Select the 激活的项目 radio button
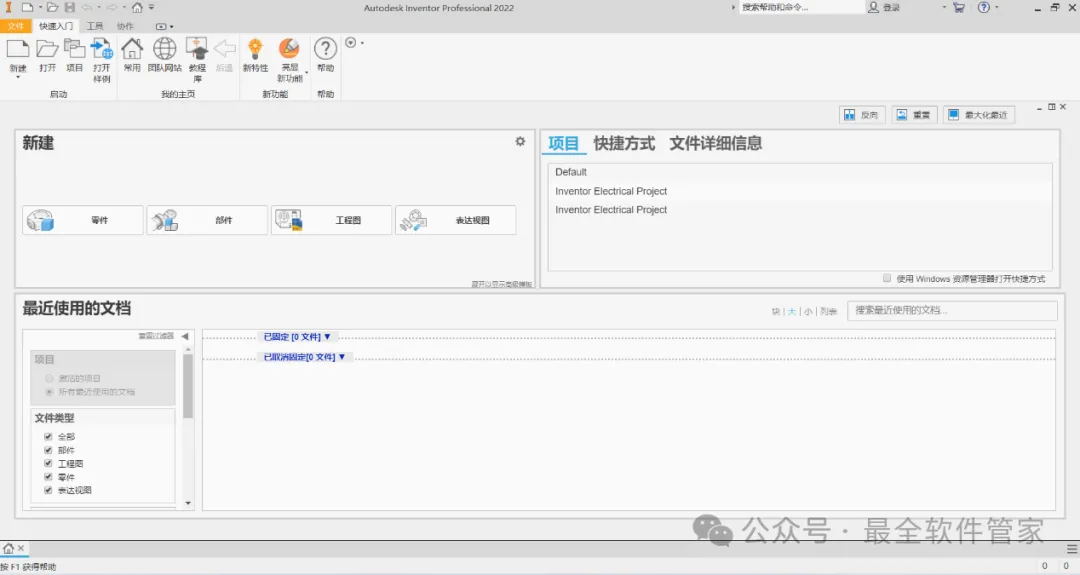Viewport: 1080px width, 575px height. (x=49, y=378)
